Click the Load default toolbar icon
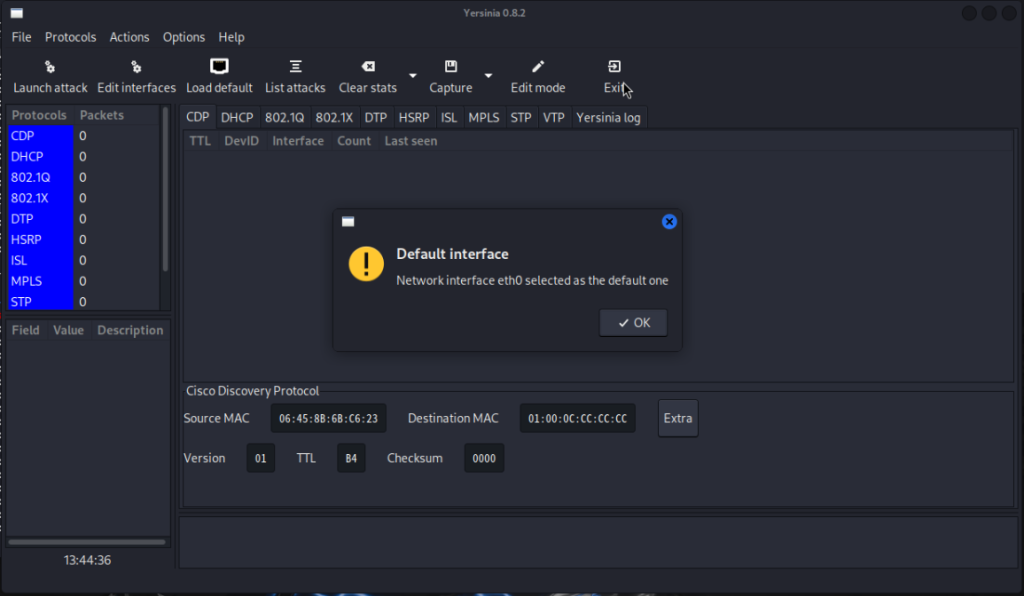 [219, 67]
